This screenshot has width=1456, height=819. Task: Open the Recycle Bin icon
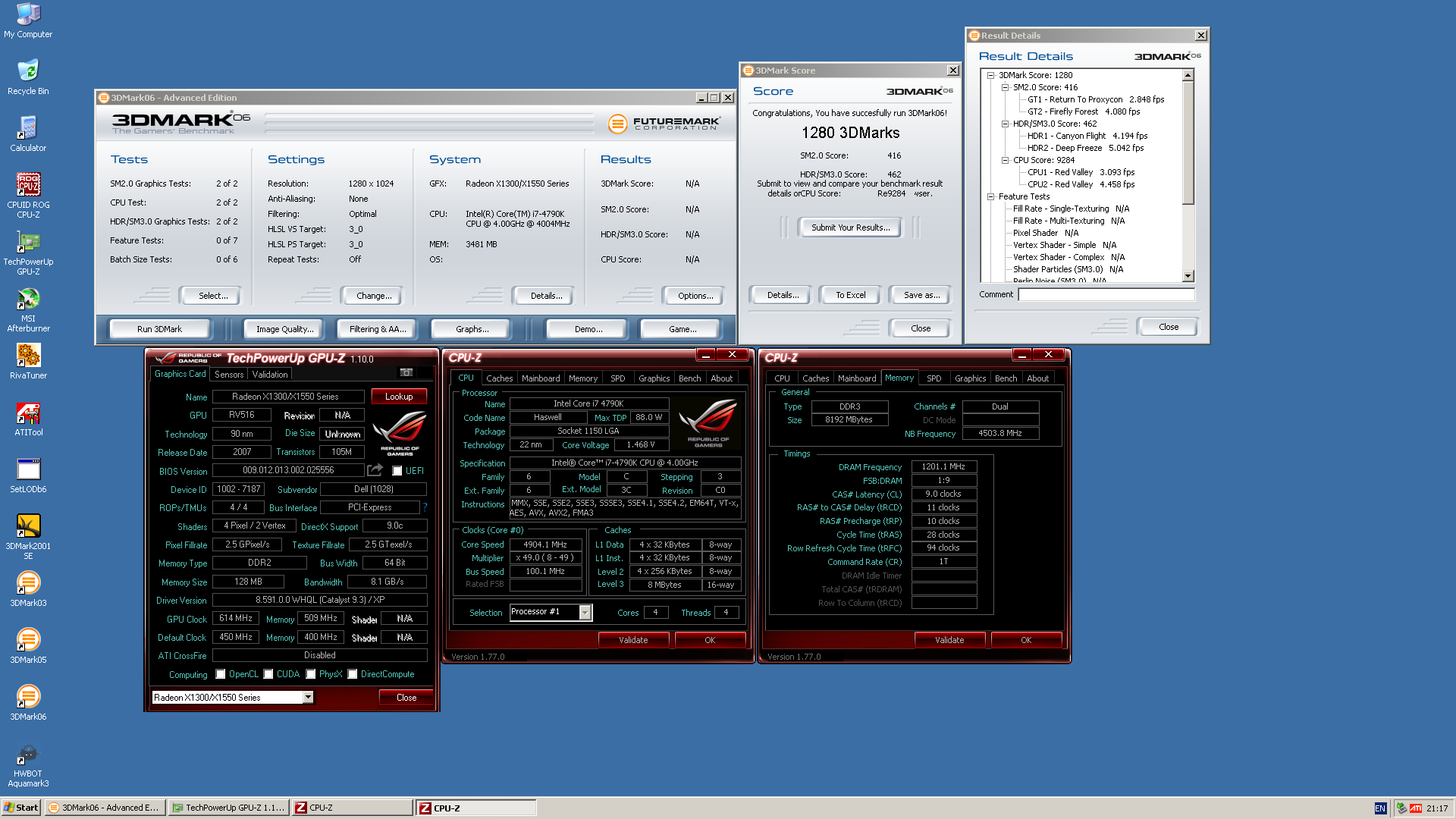pyautogui.click(x=28, y=77)
